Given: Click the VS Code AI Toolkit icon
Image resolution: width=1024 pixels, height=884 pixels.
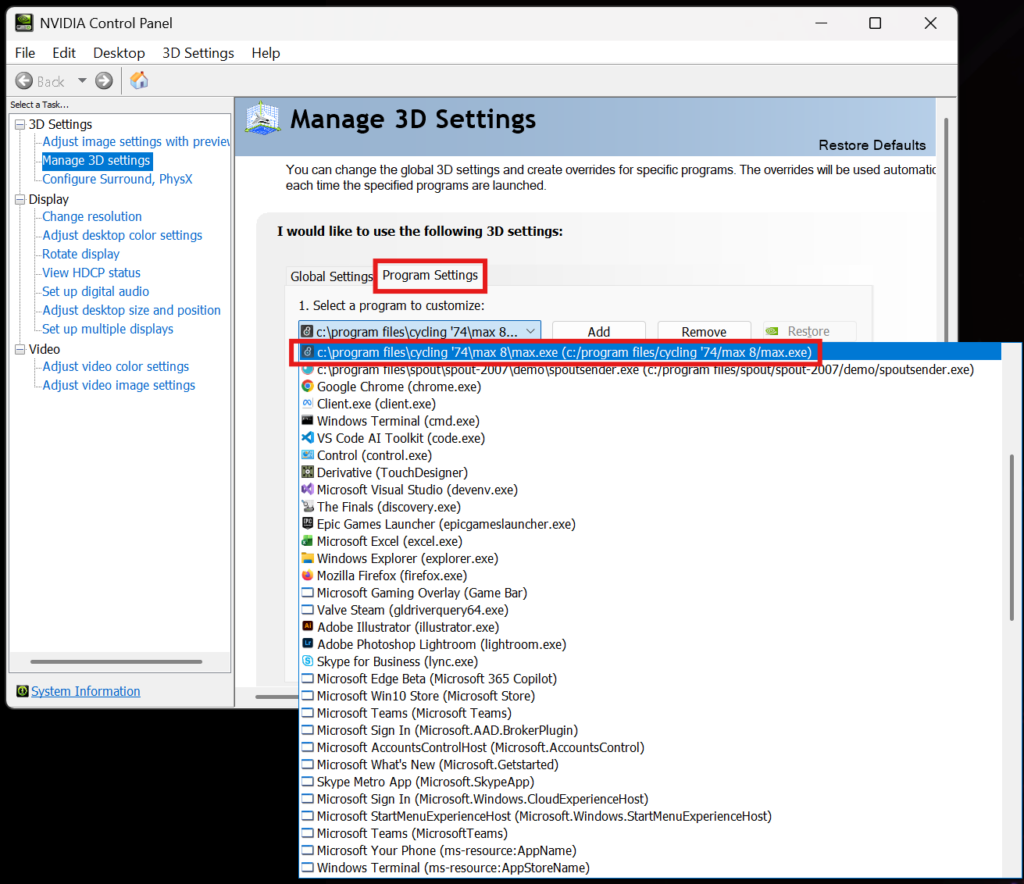Looking at the screenshot, I should click(308, 438).
